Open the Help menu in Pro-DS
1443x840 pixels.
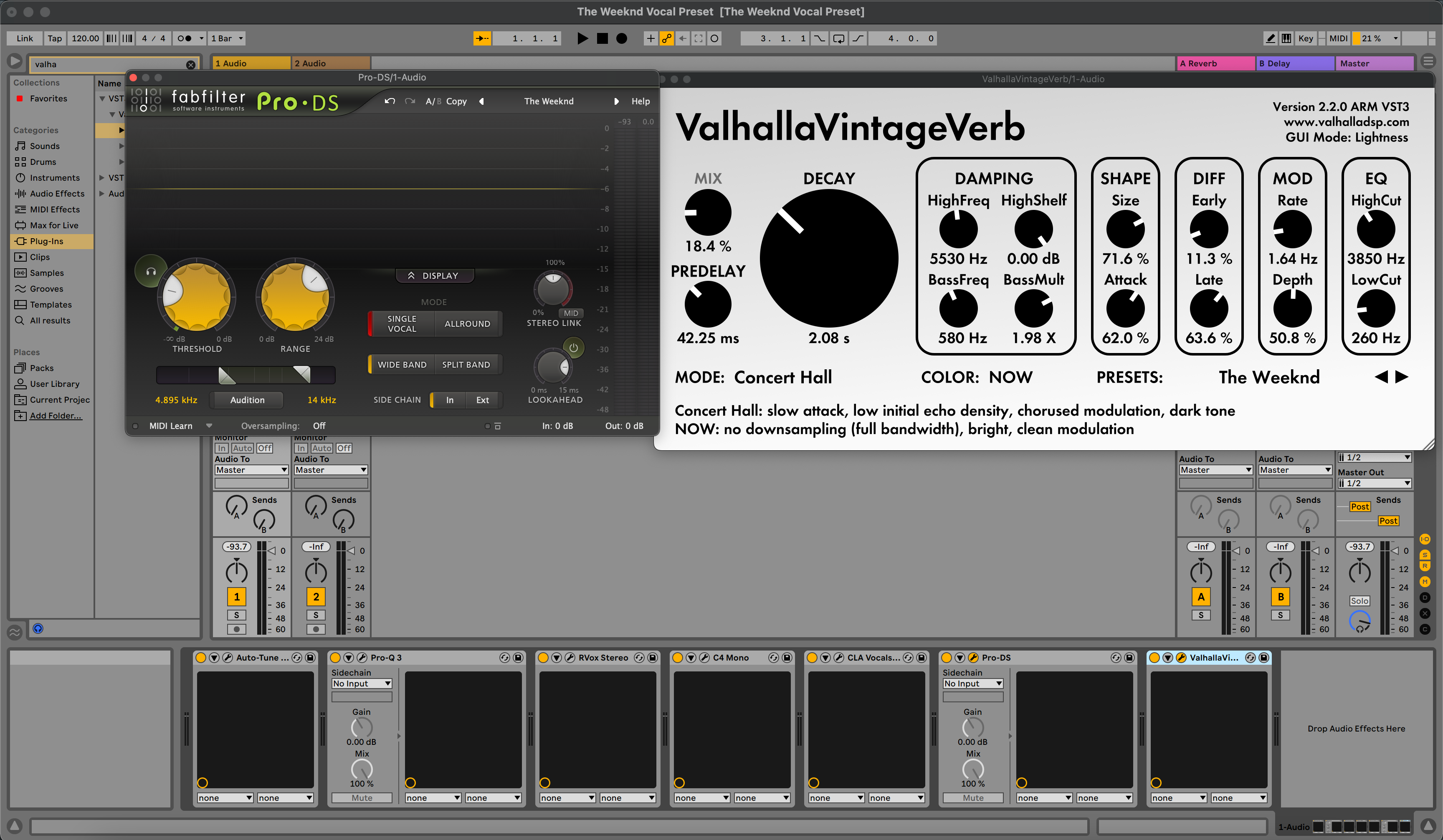641,101
